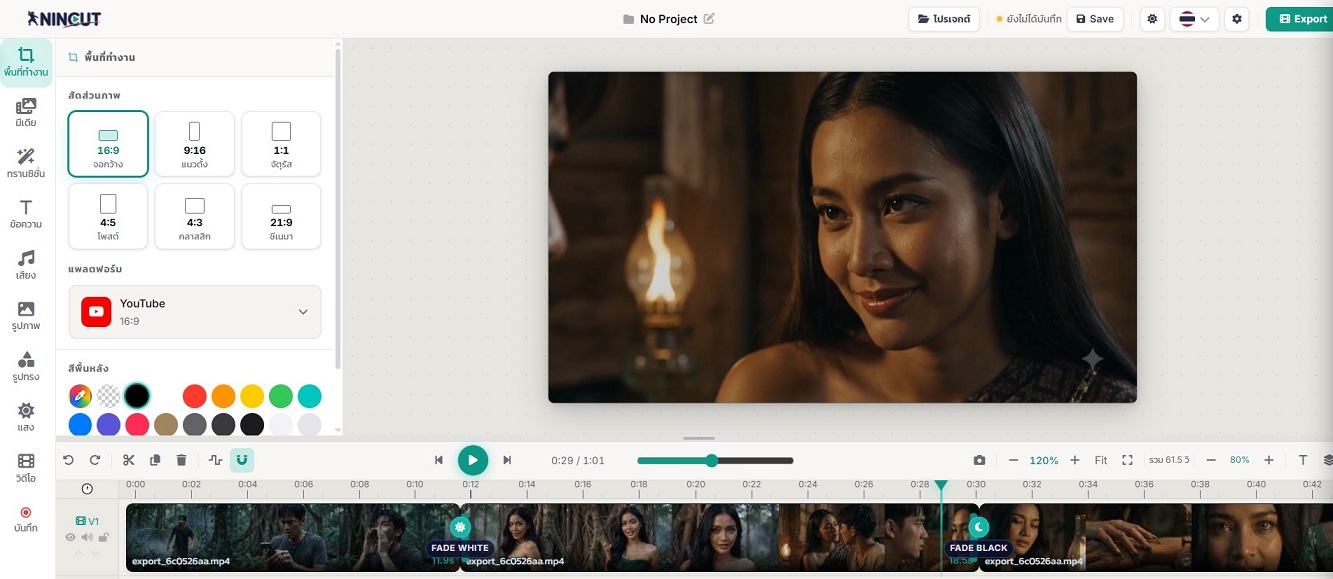Rename project with the pencil icon
This screenshot has height=579, width=1333.
coord(709,19)
